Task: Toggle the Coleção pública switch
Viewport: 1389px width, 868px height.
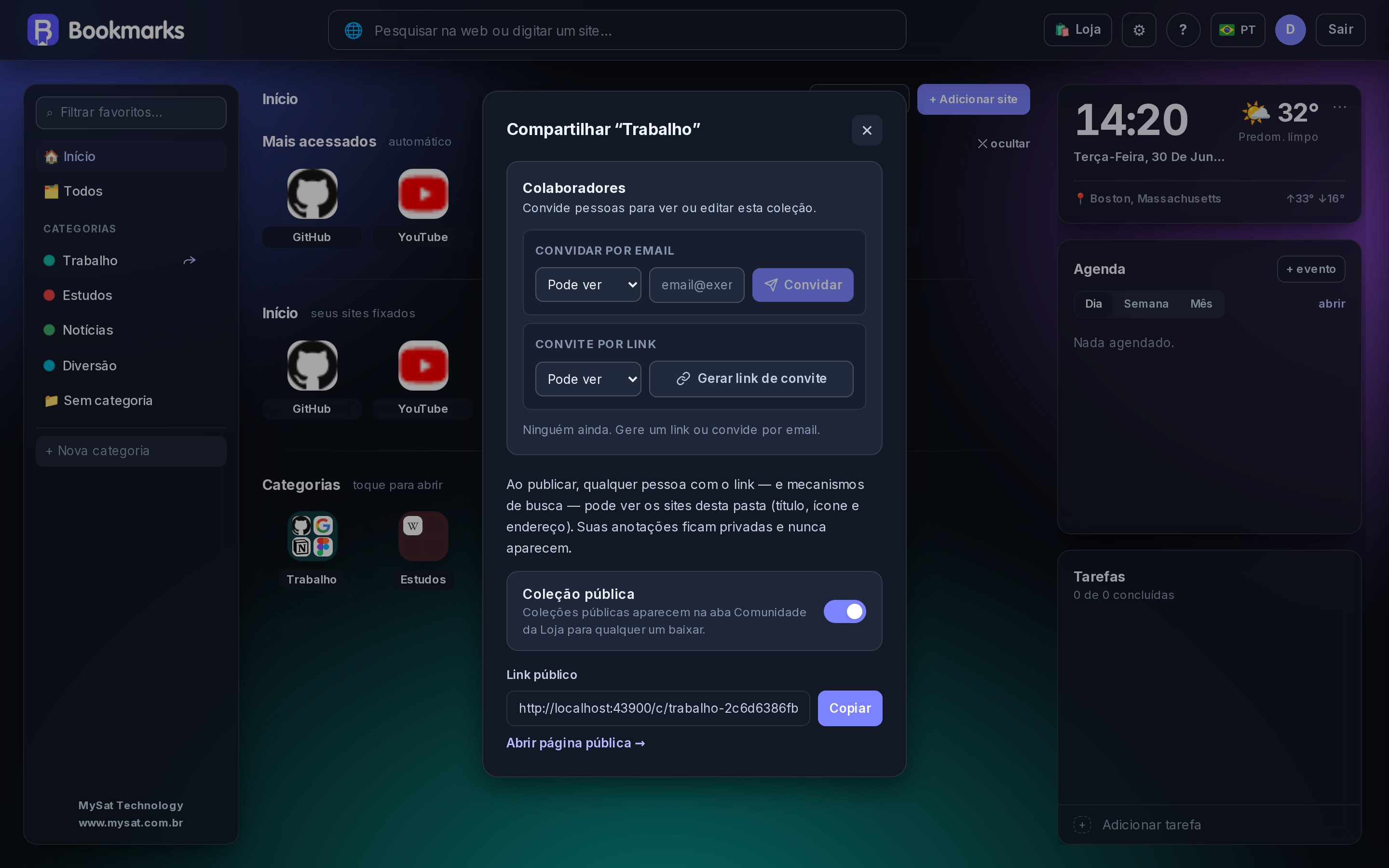Action: [844, 611]
